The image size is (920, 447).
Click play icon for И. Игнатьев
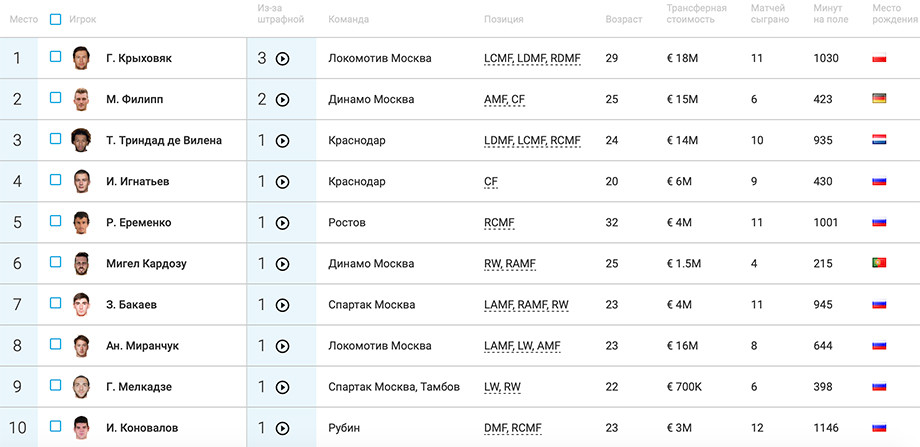coord(283,182)
